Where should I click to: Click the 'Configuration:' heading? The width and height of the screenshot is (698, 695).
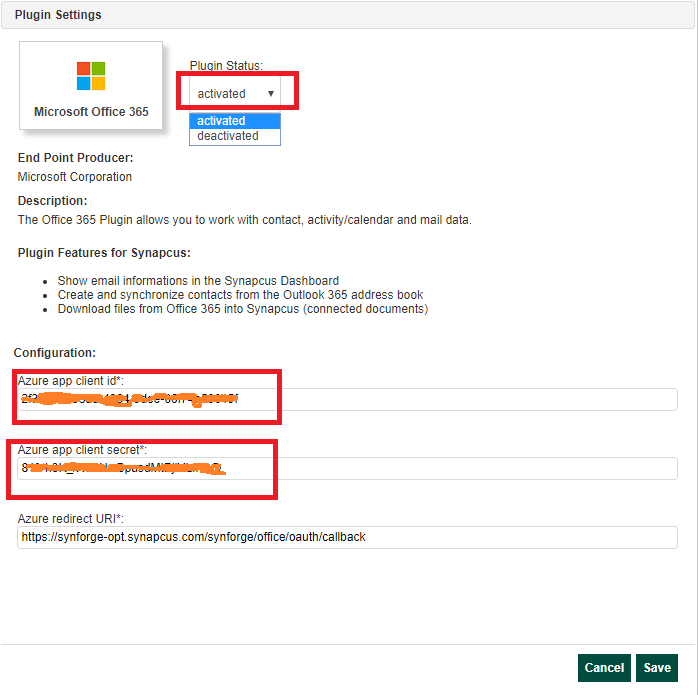click(x=55, y=353)
